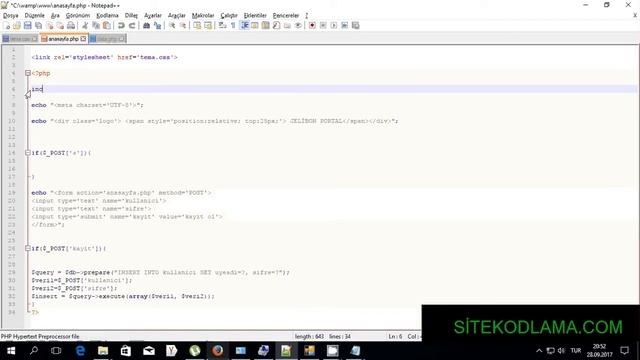Screen dimensions: 640x360
Task: Launch Microsoft Edge from the taskbar
Action: tap(80, 351)
